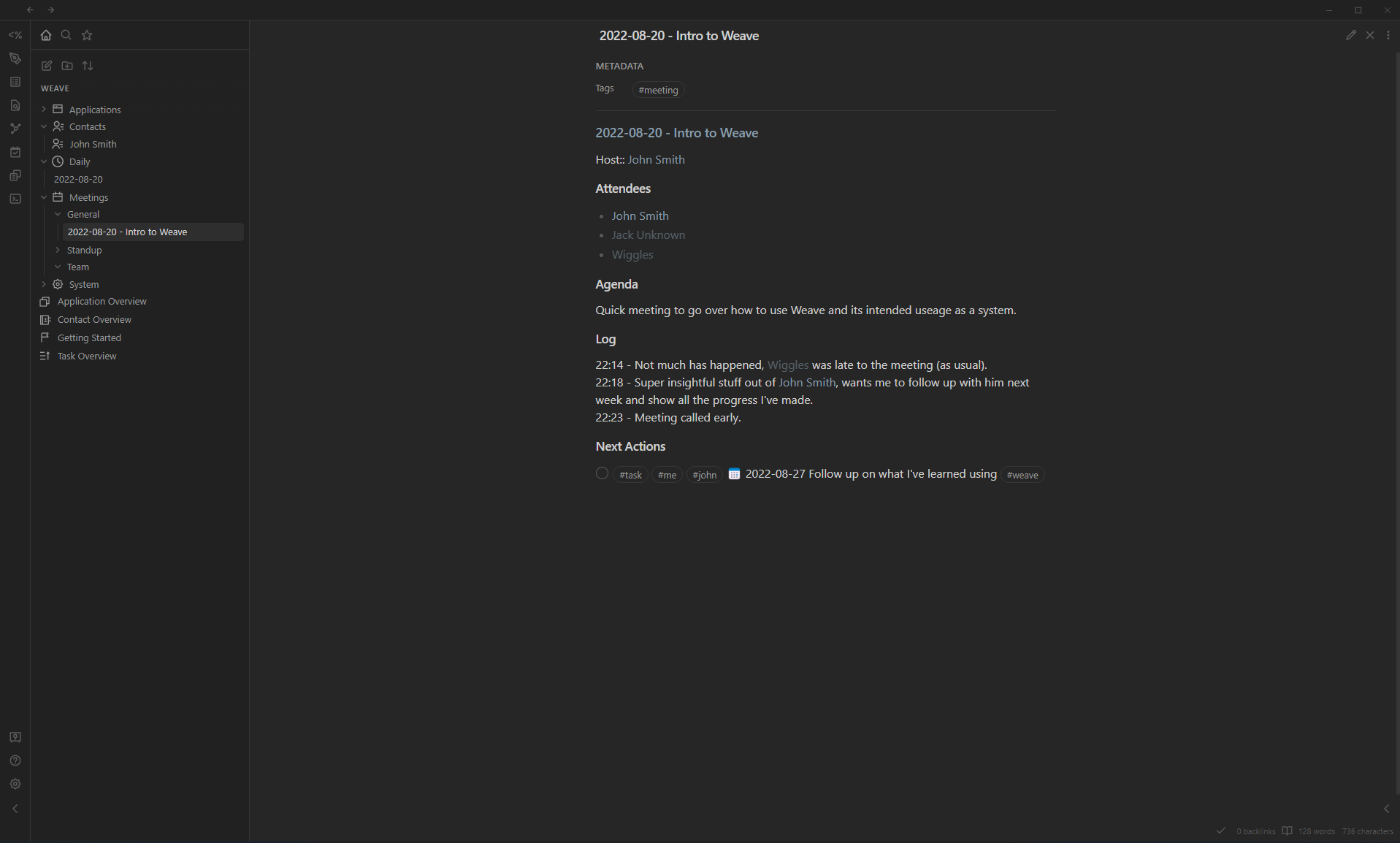Open the list view ribbon icon
Viewport: 1400px width, 843px height.
[15, 82]
